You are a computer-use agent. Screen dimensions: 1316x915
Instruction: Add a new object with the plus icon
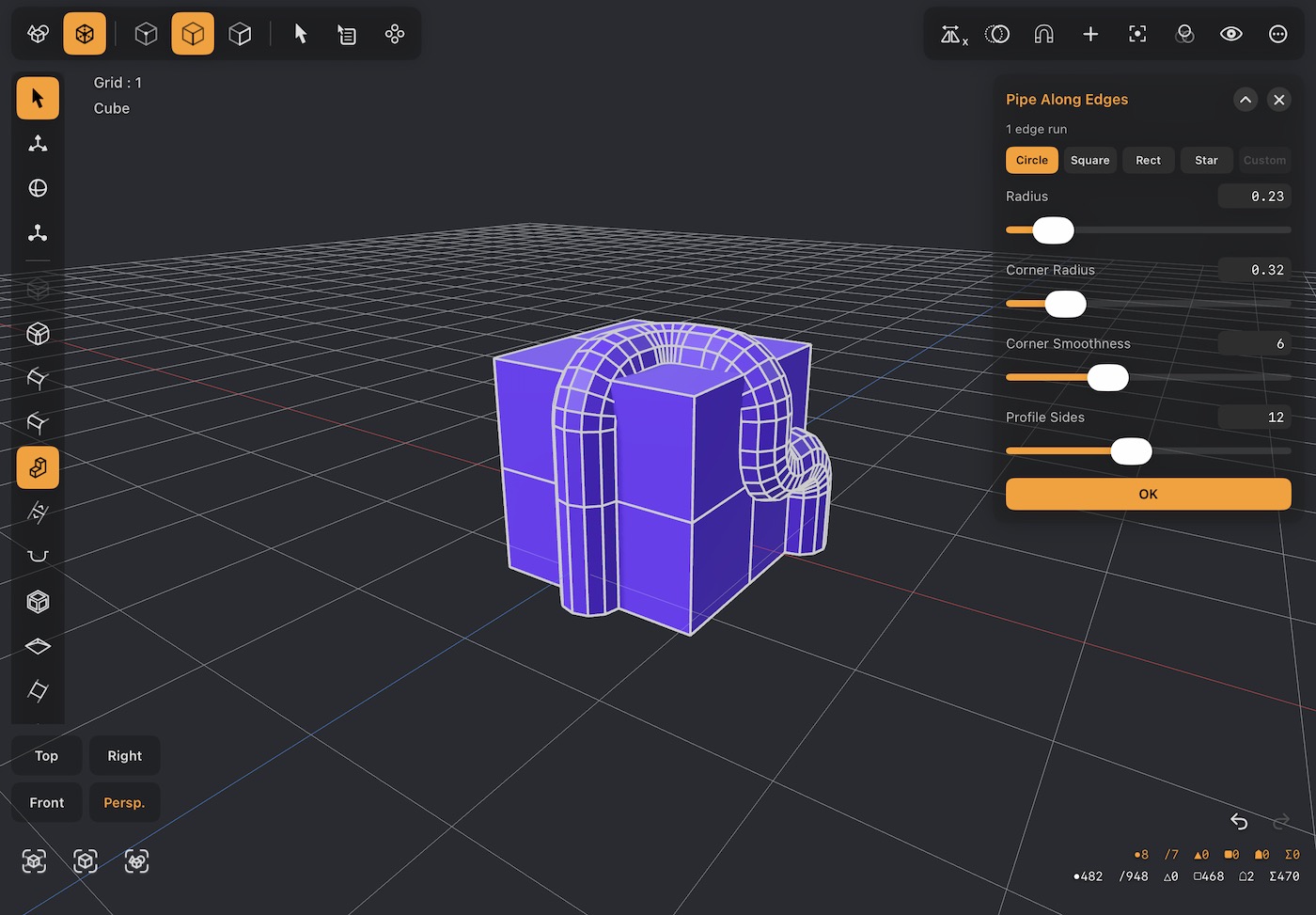pos(1090,35)
